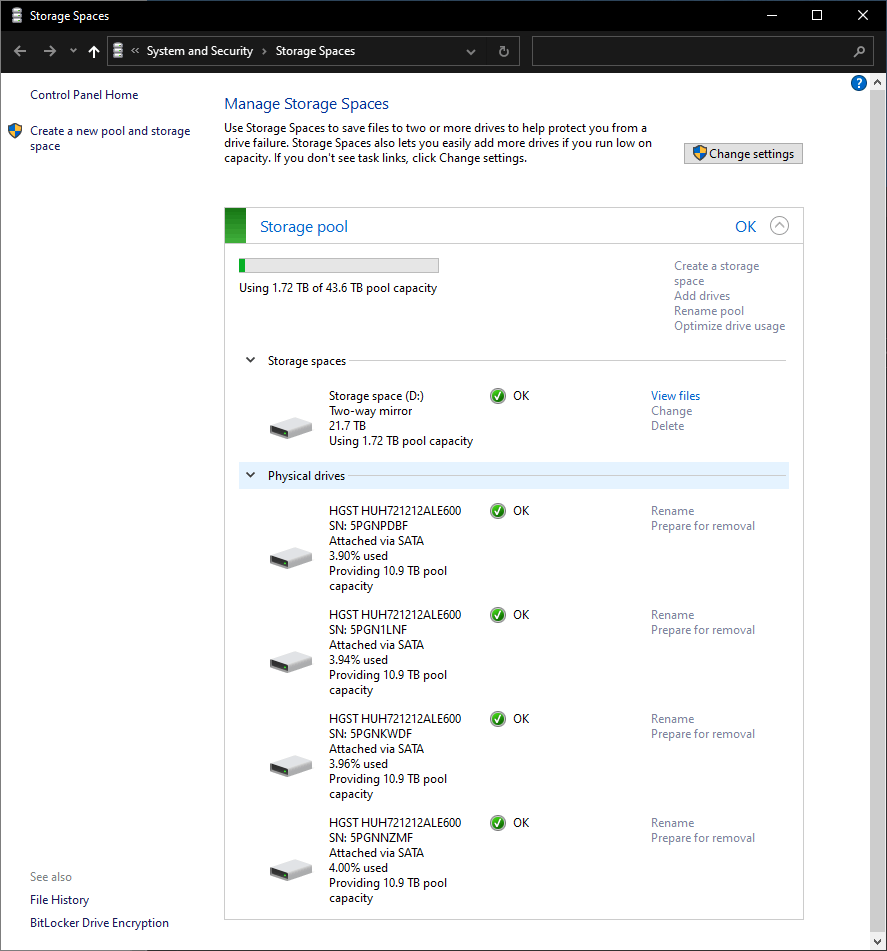The width and height of the screenshot is (887, 951).
Task: Click "Using 1.72 TB of 43.6 TB pool capacity" text
Action: click(x=338, y=288)
